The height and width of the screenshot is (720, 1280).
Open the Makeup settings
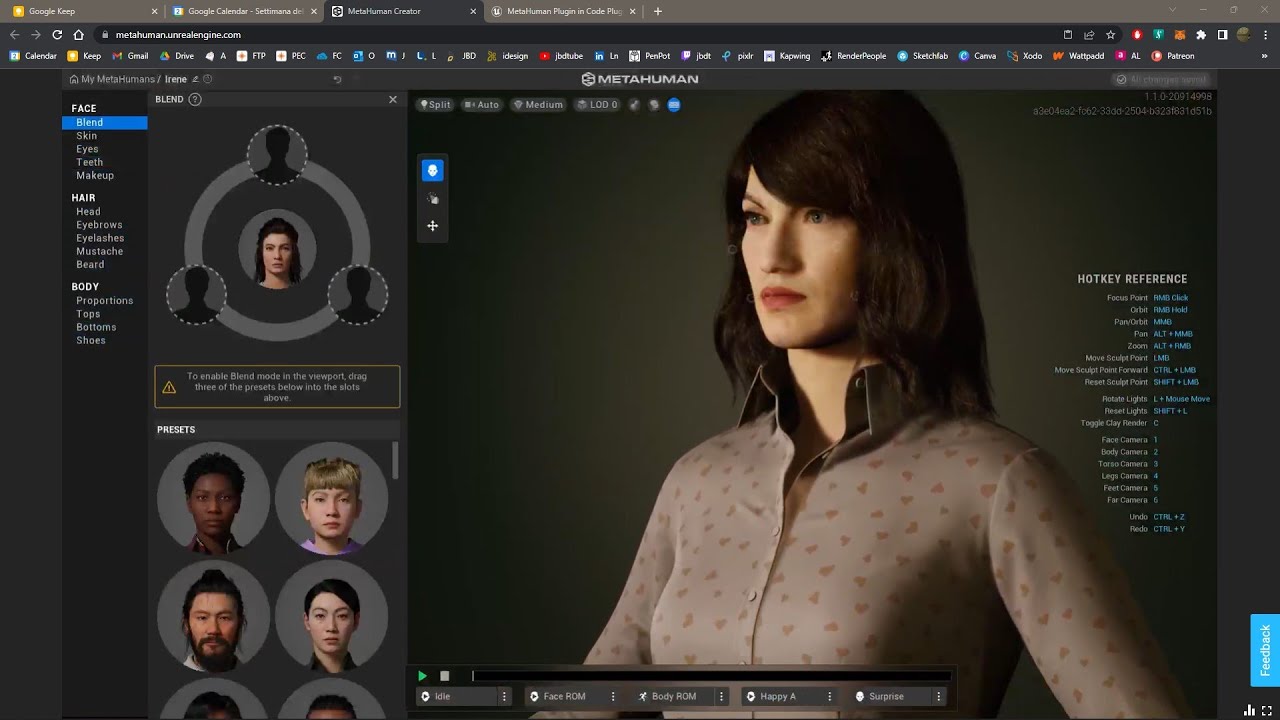95,175
